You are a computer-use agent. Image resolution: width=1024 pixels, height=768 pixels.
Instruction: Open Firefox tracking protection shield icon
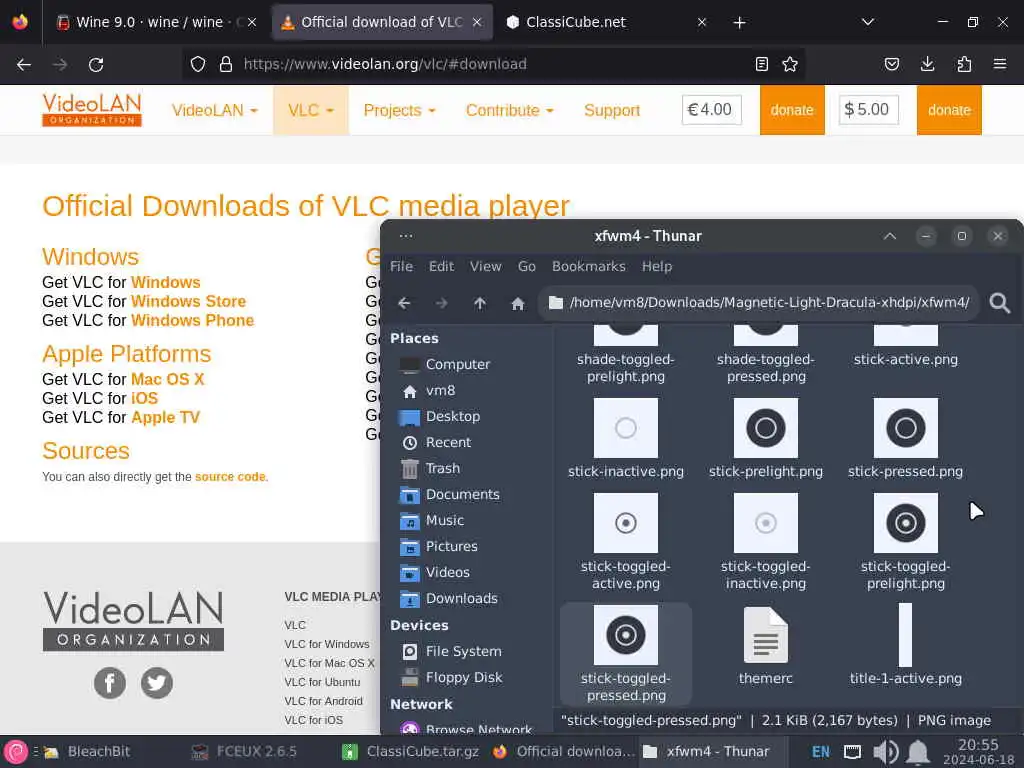(x=198, y=64)
